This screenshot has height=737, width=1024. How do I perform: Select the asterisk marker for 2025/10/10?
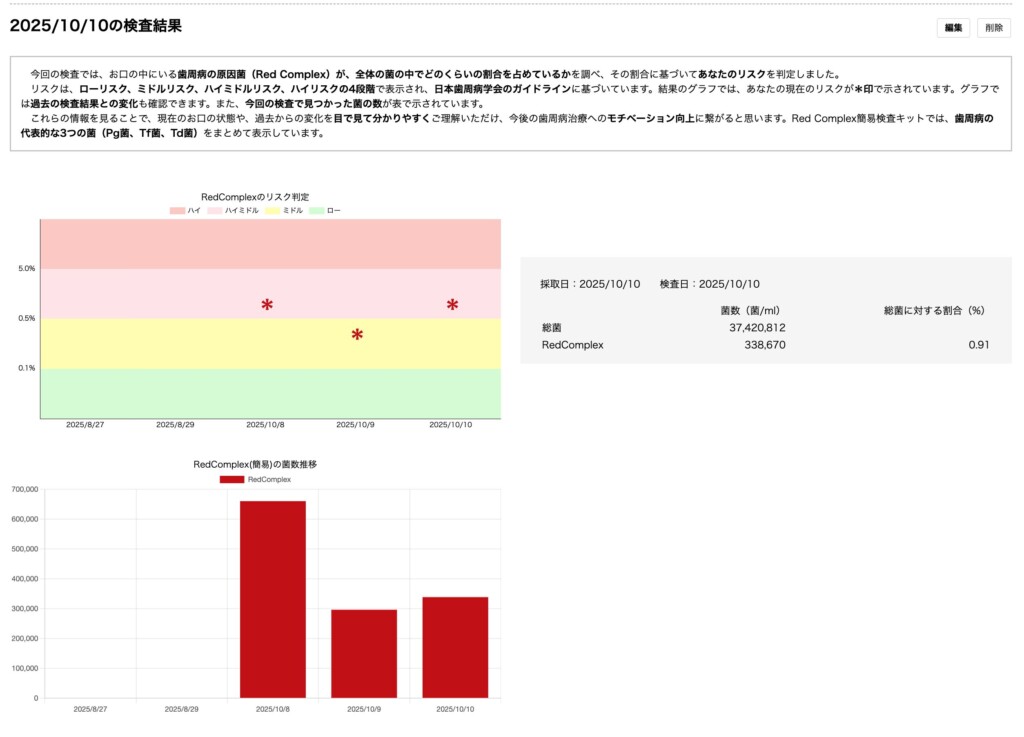click(x=452, y=303)
